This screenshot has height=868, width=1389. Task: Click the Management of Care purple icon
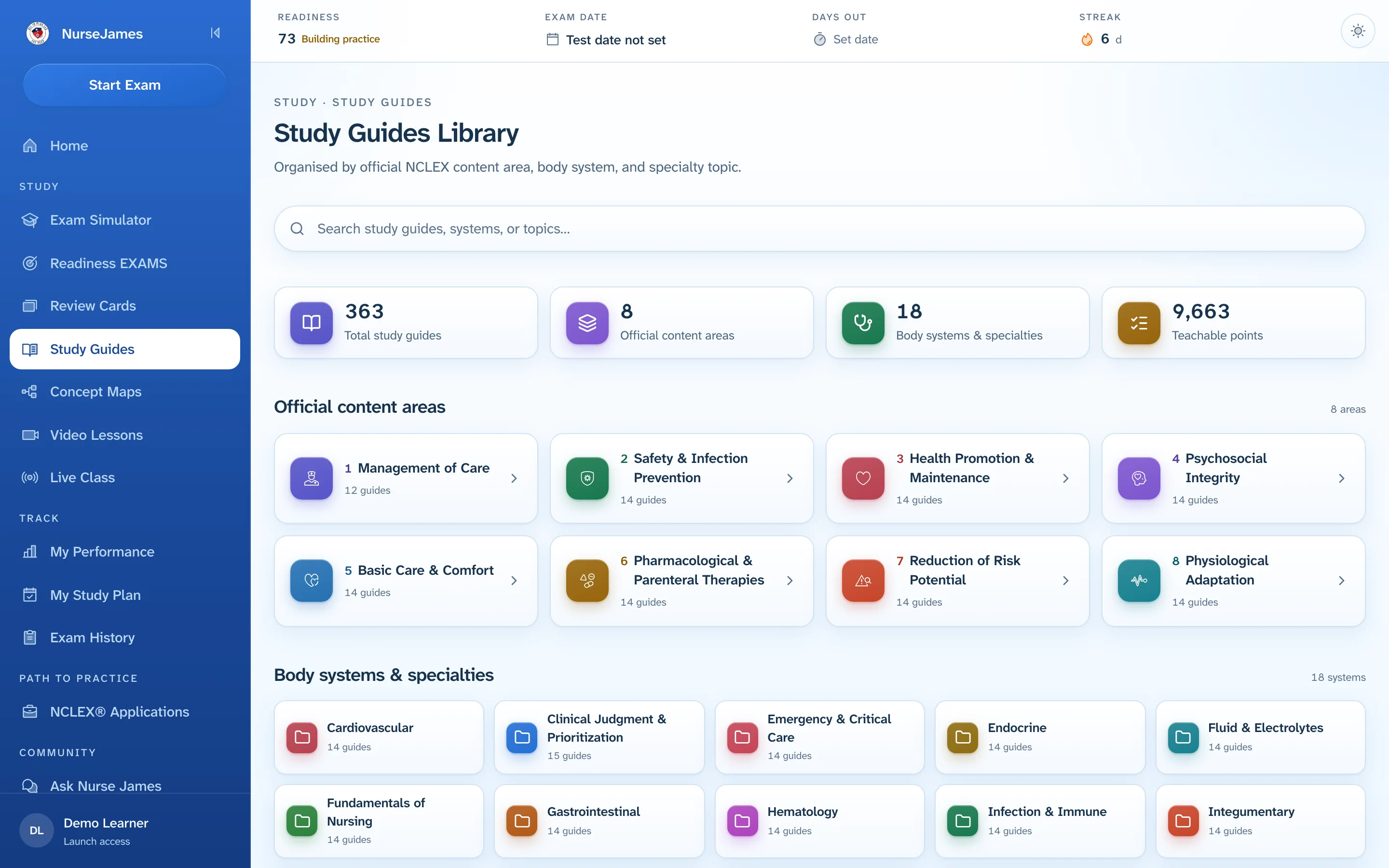[311, 478]
